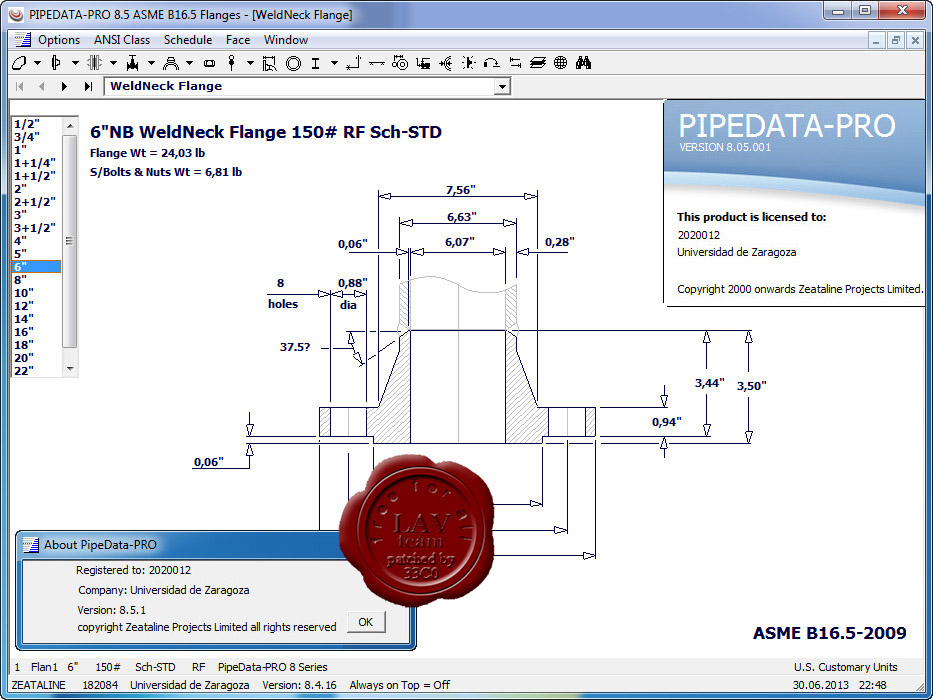Click size list scrollbar down arrow
The height and width of the screenshot is (700, 933).
[x=70, y=368]
